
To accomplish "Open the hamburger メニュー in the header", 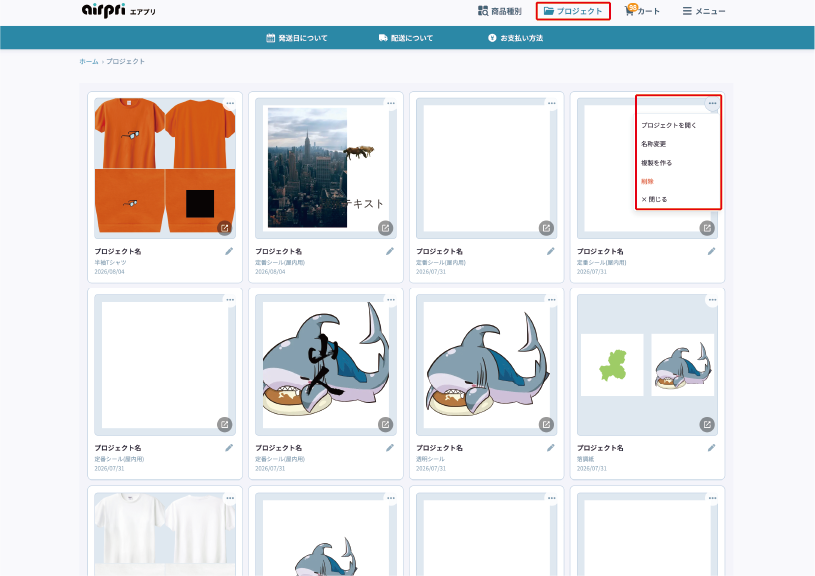I will click(704, 11).
